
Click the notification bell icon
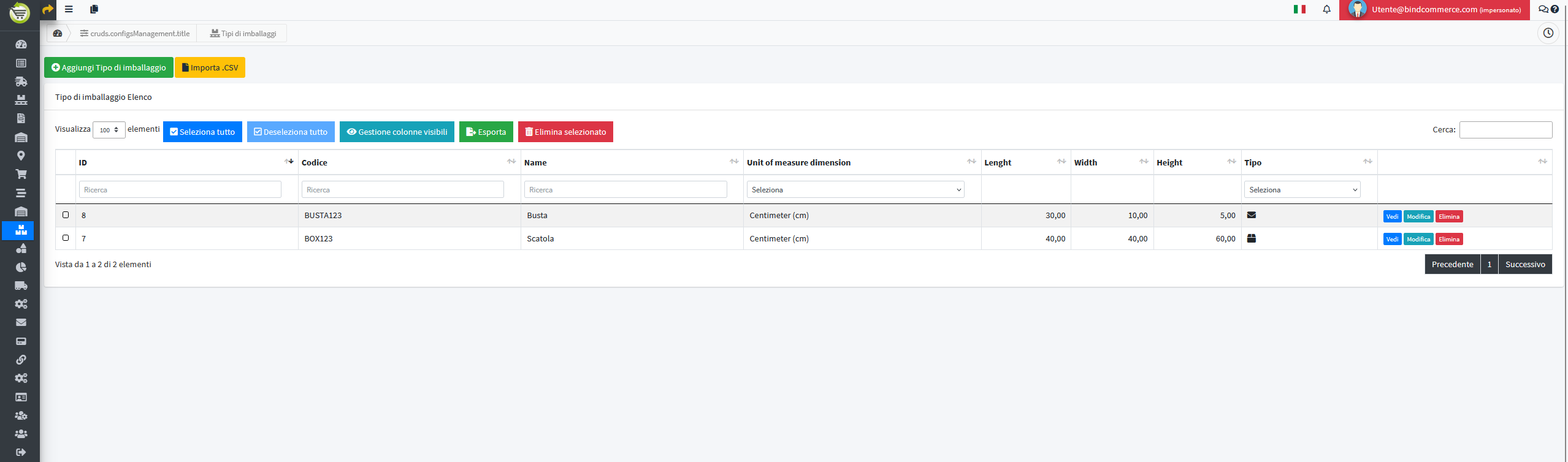pyautogui.click(x=1326, y=9)
